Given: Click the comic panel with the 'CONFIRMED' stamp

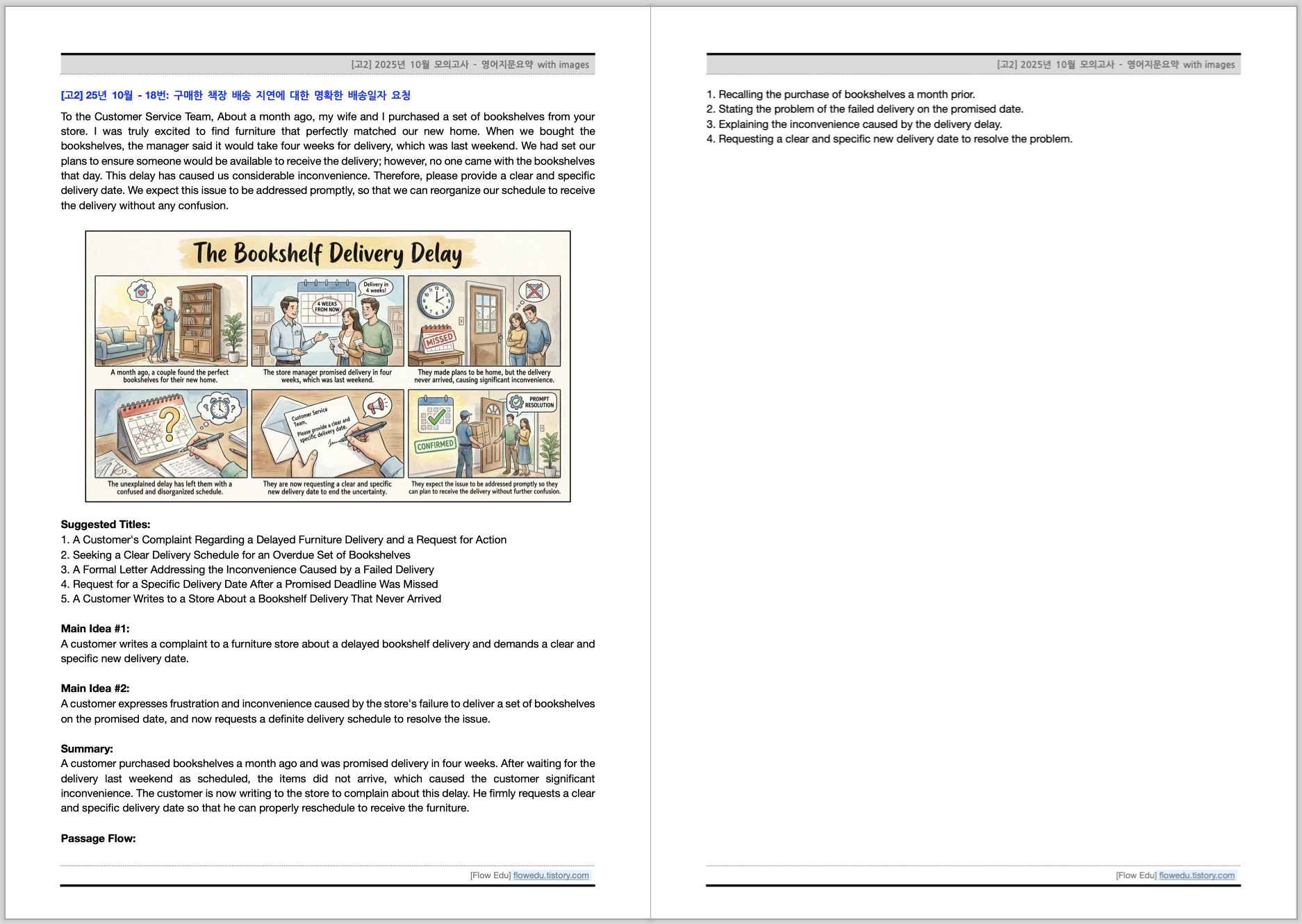Looking at the screenshot, I should pos(484,434).
